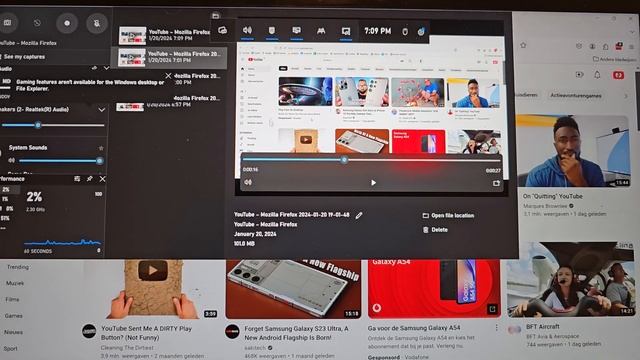Toggle the Gallery widget from Game Bar
640x360 pixels.
click(346, 31)
